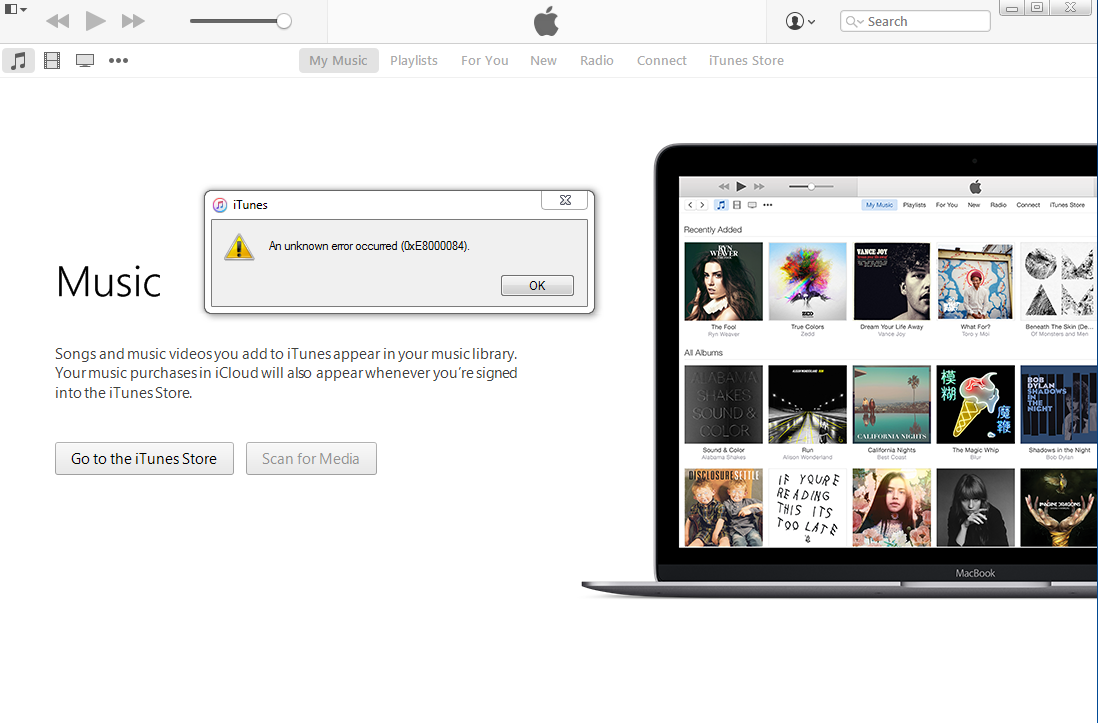Select the Disclosure Settle album cover
This screenshot has height=723, width=1098.
[723, 508]
